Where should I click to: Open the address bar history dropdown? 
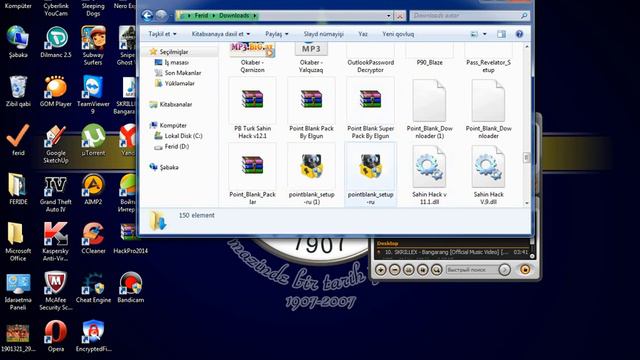(388, 16)
